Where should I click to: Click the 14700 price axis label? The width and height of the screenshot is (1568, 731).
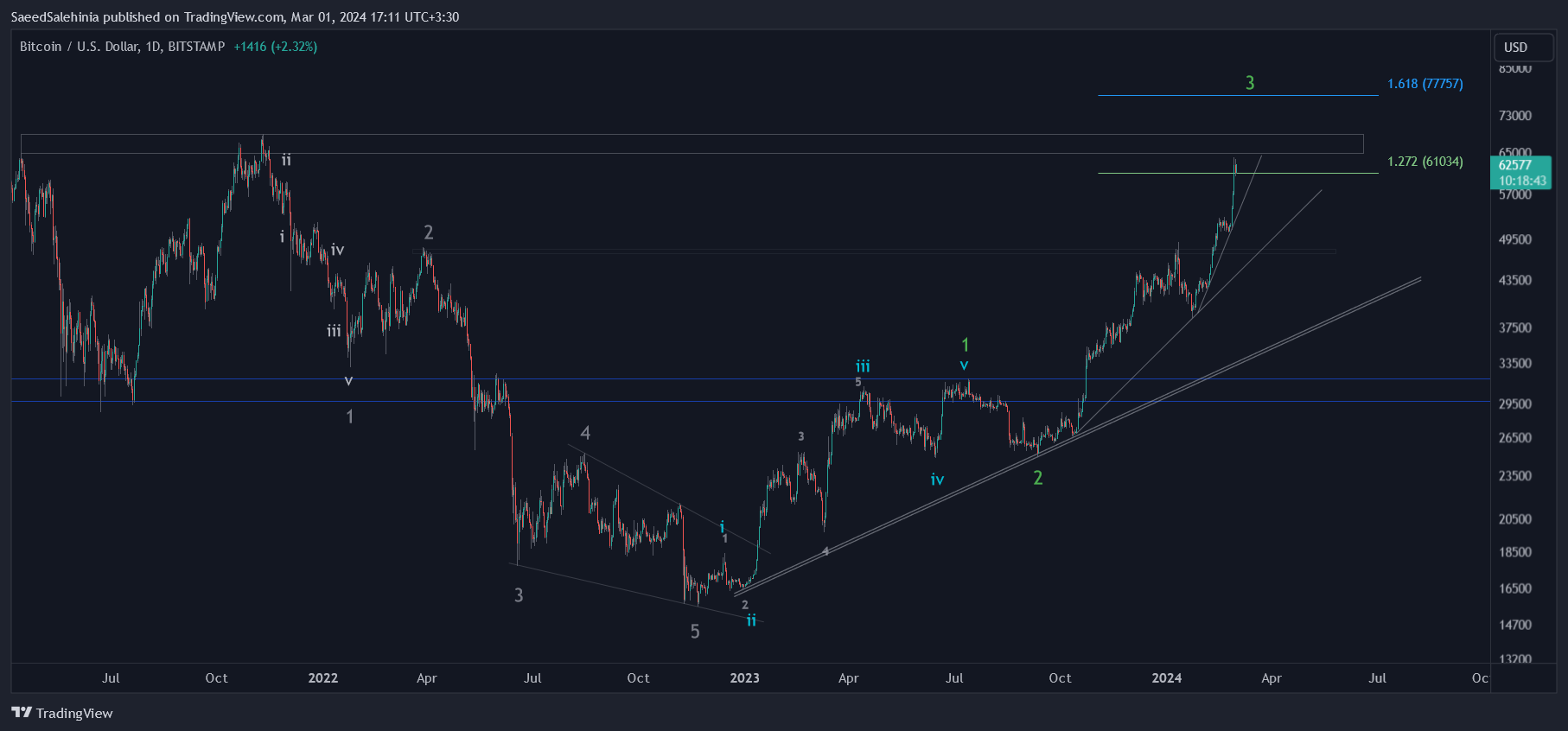click(x=1515, y=624)
